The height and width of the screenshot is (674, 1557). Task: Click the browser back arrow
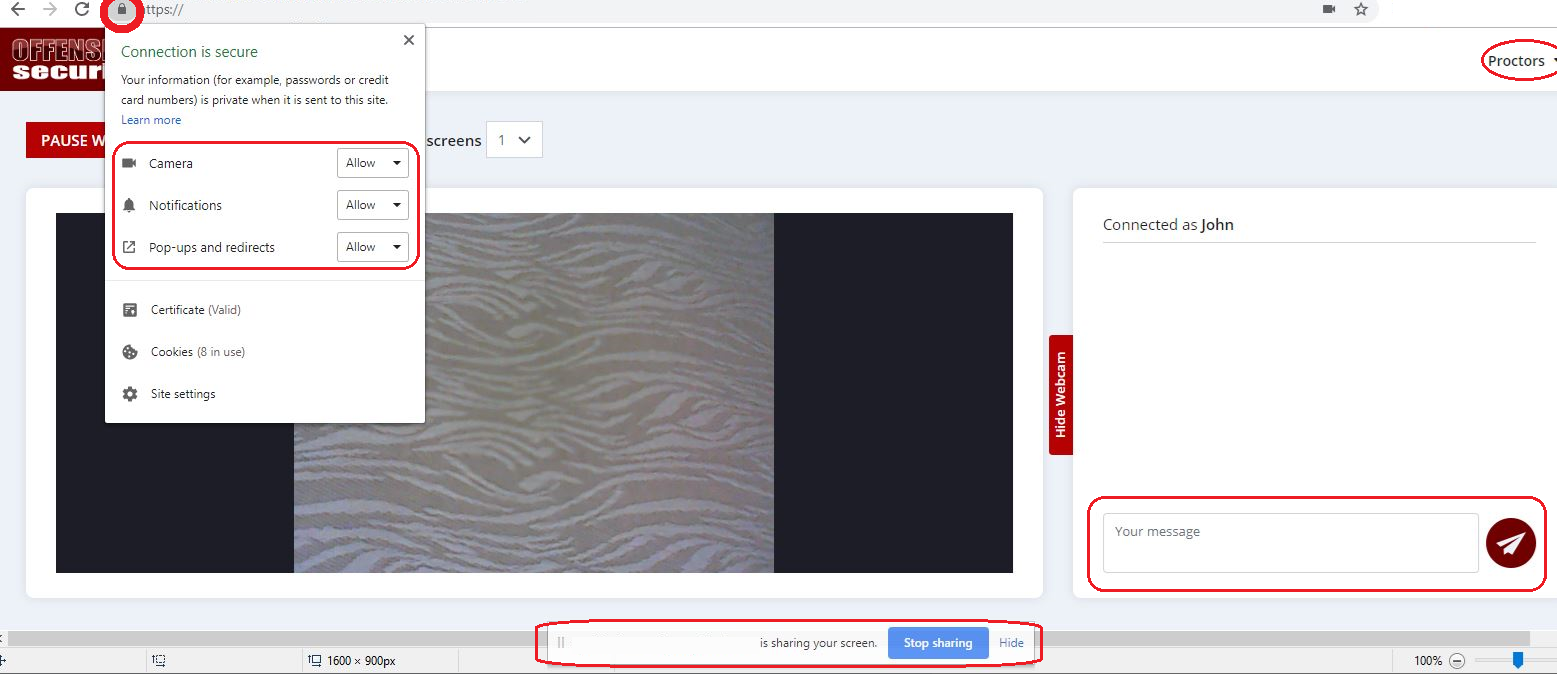pos(17,10)
